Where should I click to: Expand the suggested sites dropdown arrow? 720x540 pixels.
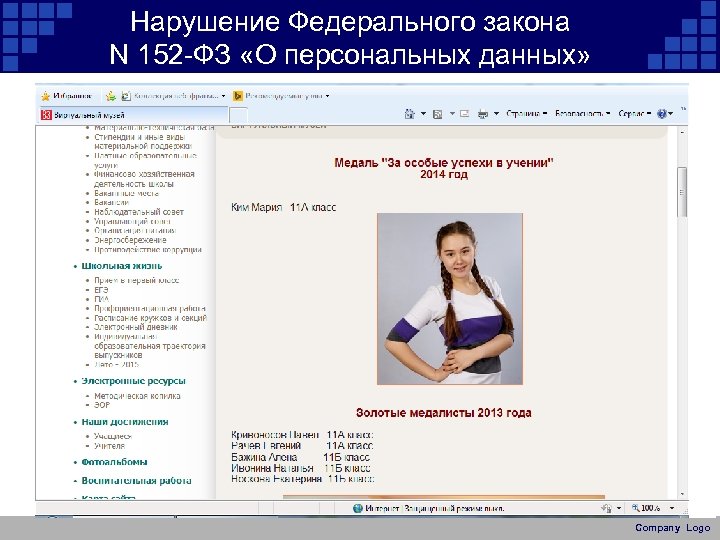point(327,96)
